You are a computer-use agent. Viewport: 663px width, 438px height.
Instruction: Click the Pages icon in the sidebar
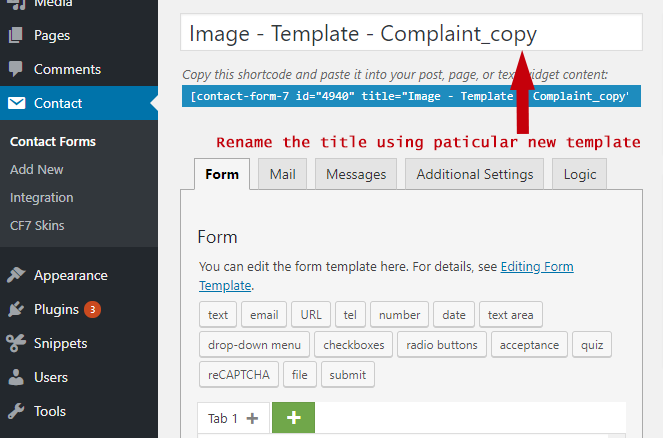tap(16, 36)
